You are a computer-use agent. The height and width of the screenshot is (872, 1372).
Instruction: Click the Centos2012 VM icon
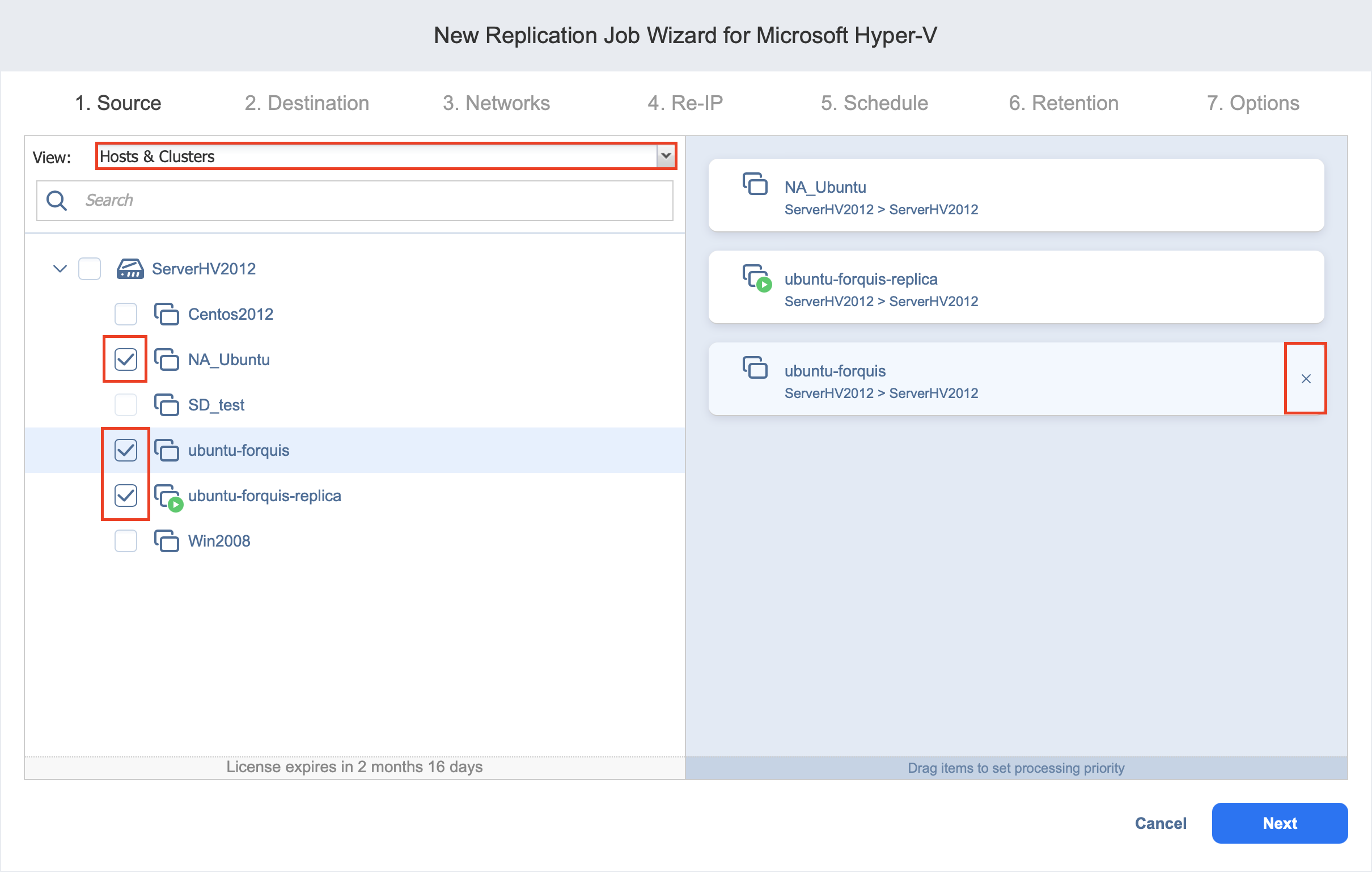coord(166,314)
